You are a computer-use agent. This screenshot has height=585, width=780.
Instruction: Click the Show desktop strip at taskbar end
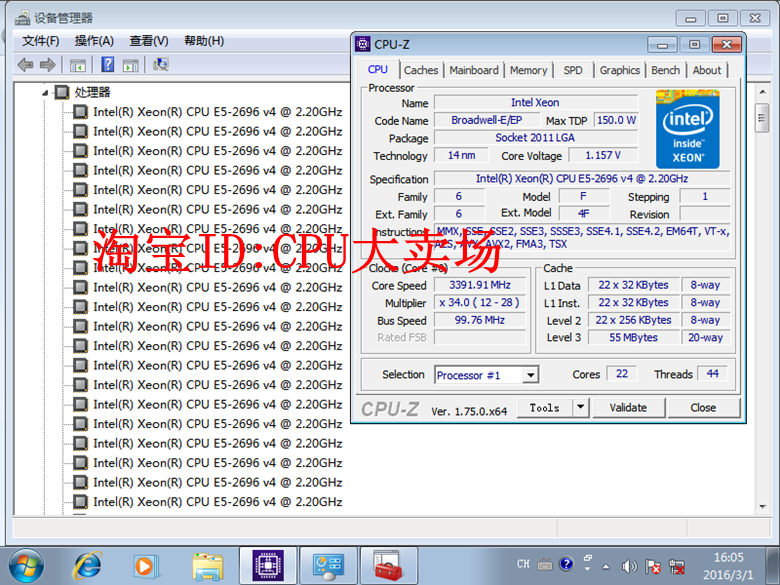pyautogui.click(x=773, y=566)
